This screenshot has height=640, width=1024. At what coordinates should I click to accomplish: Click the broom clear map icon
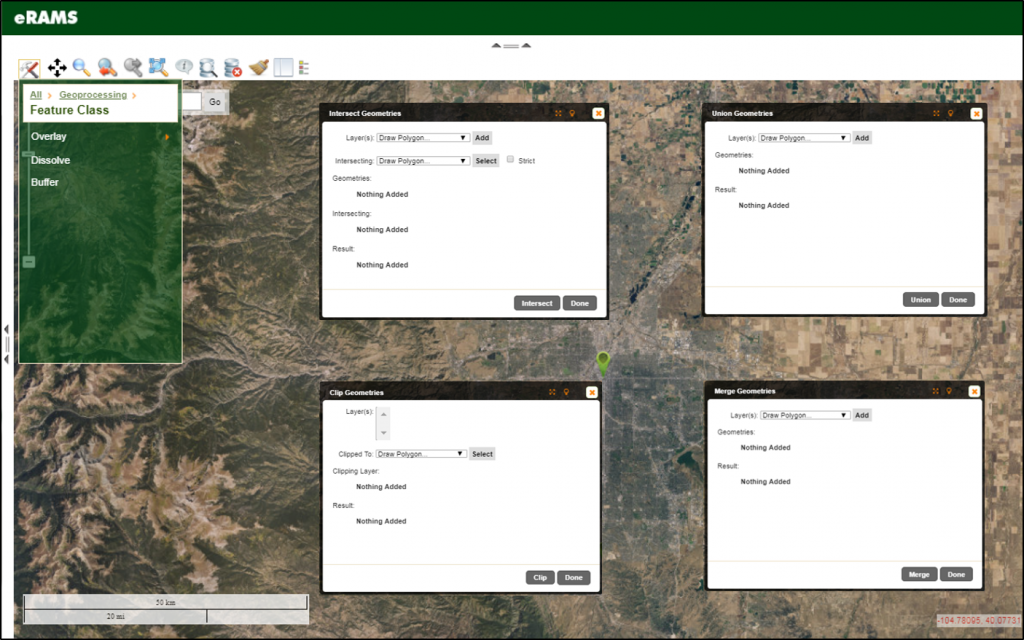(258, 68)
